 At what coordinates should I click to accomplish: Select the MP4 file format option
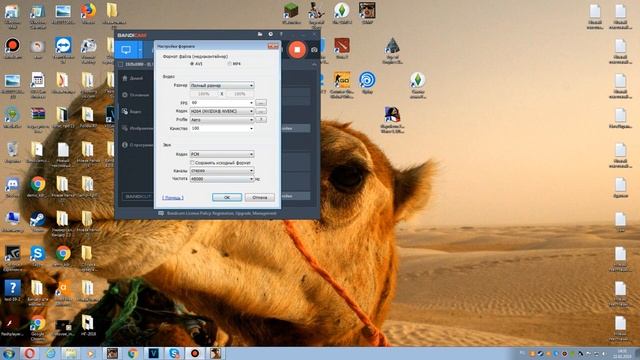[x=234, y=64]
